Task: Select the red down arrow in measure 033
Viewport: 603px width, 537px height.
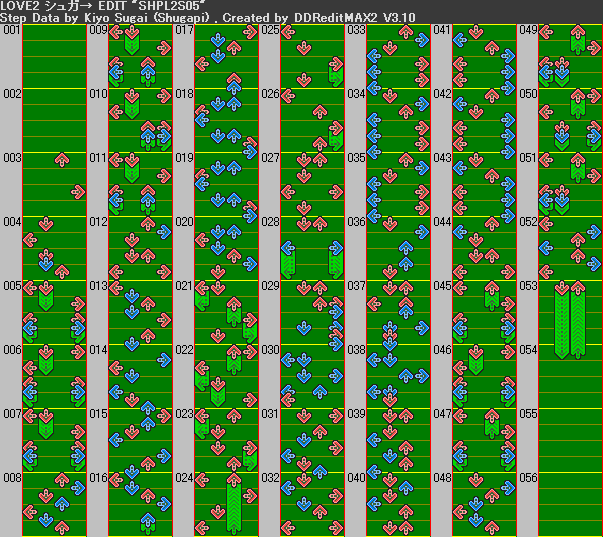Action: [390, 48]
